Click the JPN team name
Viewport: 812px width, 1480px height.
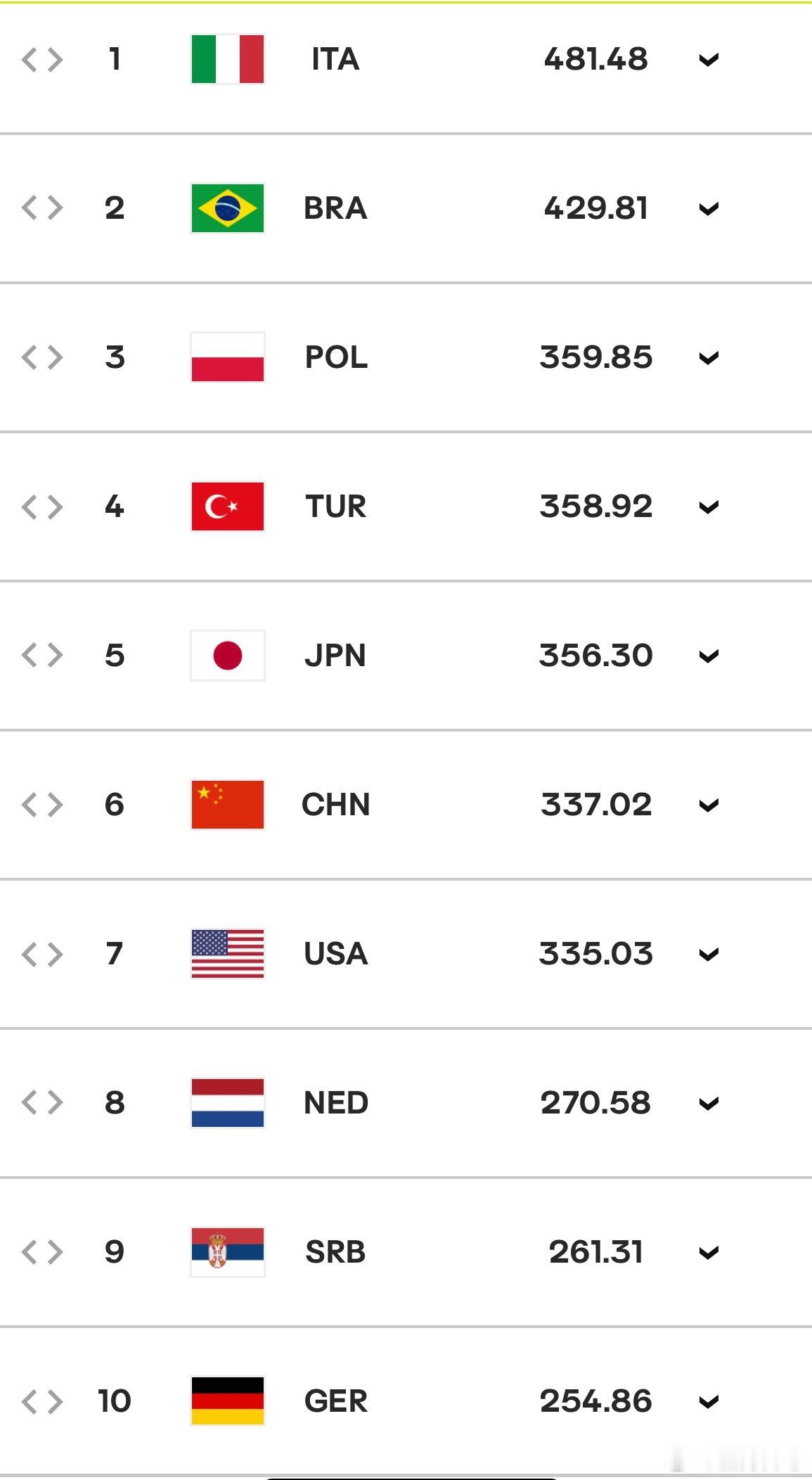[335, 656]
